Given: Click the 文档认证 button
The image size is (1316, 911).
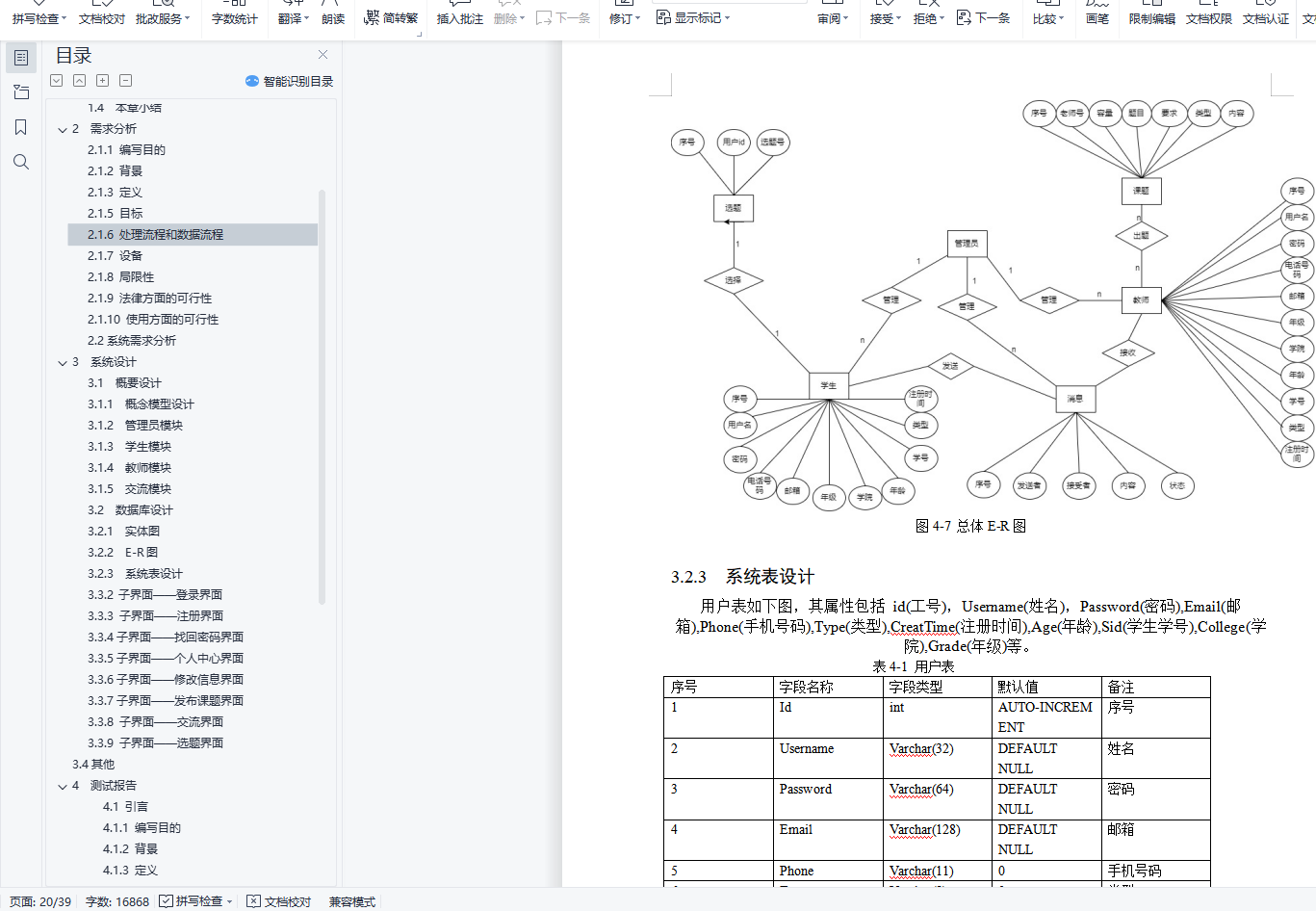Looking at the screenshot, I should (x=1266, y=18).
